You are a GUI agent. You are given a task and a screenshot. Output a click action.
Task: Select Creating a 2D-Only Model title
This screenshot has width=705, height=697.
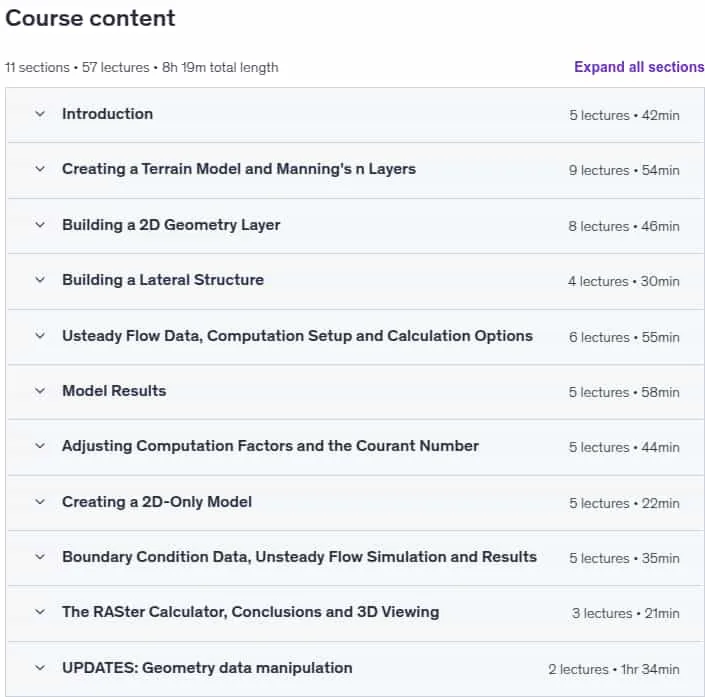[x=157, y=502]
